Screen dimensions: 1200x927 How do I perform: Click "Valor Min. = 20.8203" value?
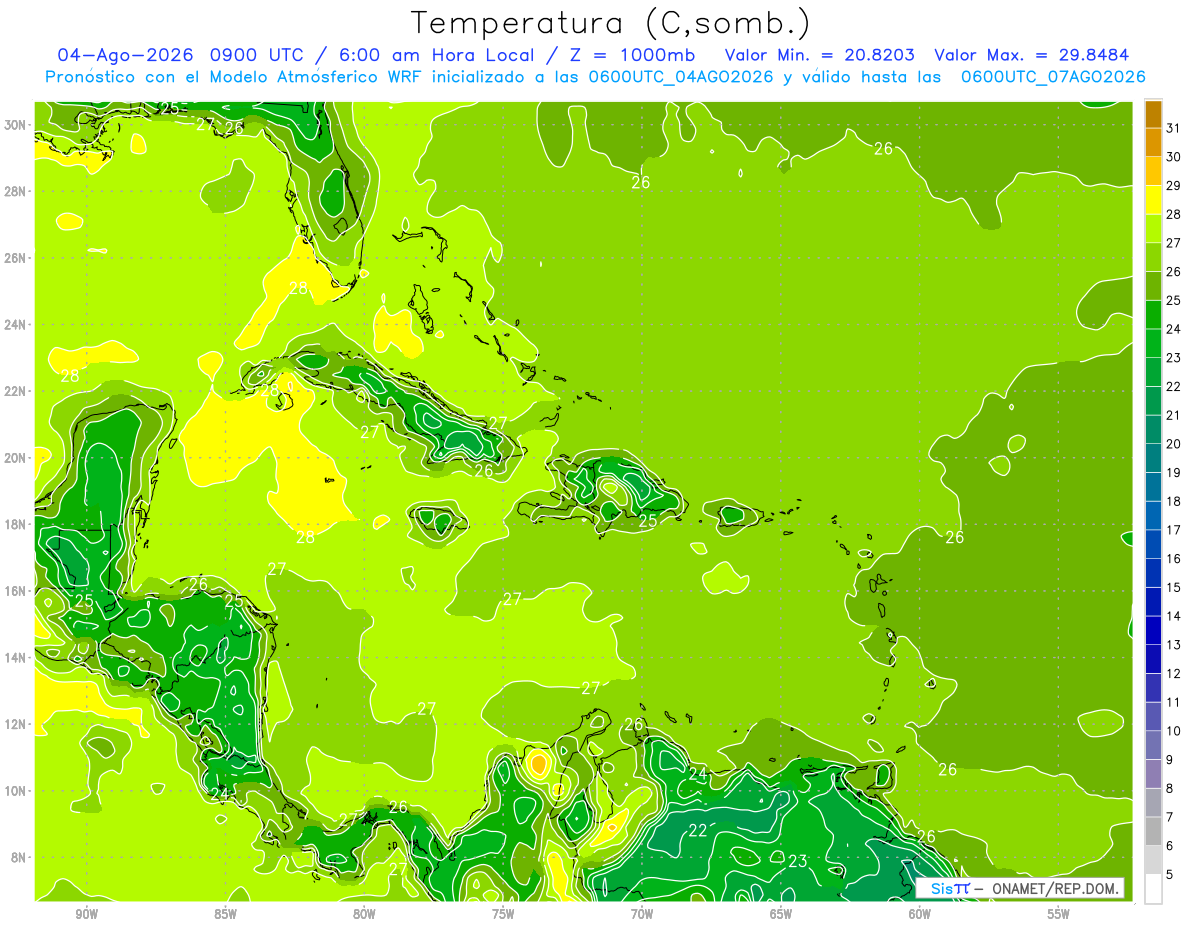point(819,54)
